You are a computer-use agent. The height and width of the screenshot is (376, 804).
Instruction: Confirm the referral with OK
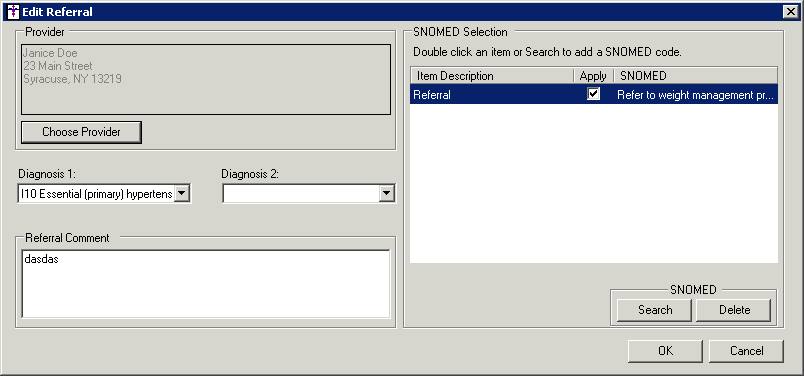[x=666, y=351]
